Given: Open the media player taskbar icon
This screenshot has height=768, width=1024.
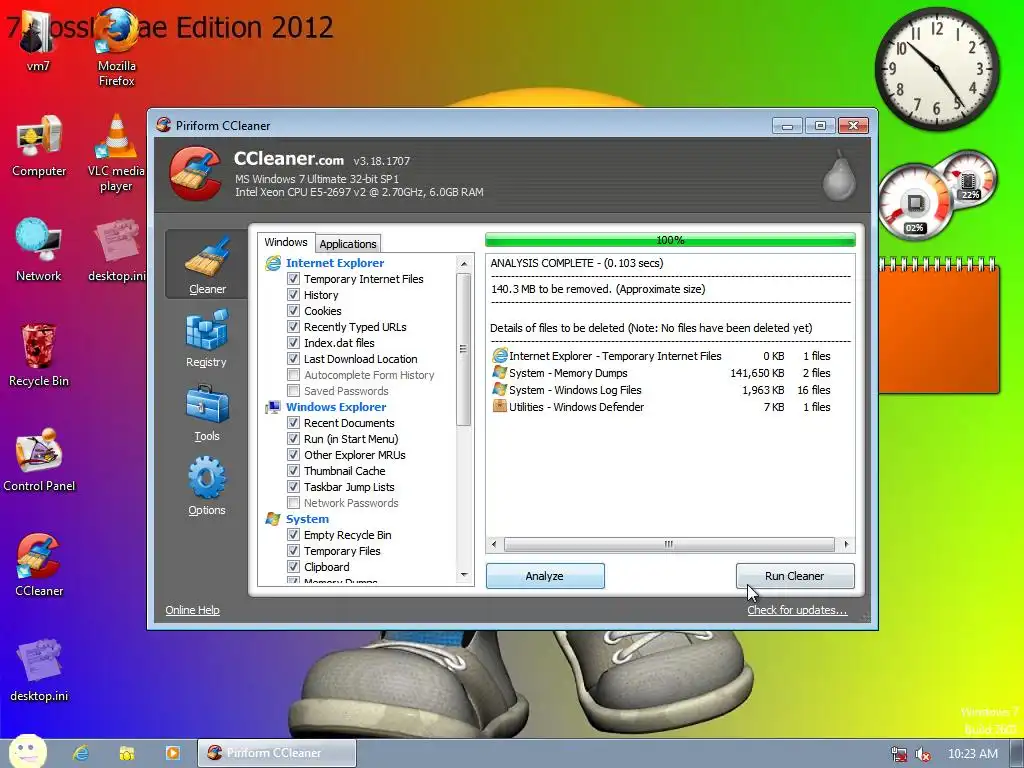Looking at the screenshot, I should tap(172, 753).
